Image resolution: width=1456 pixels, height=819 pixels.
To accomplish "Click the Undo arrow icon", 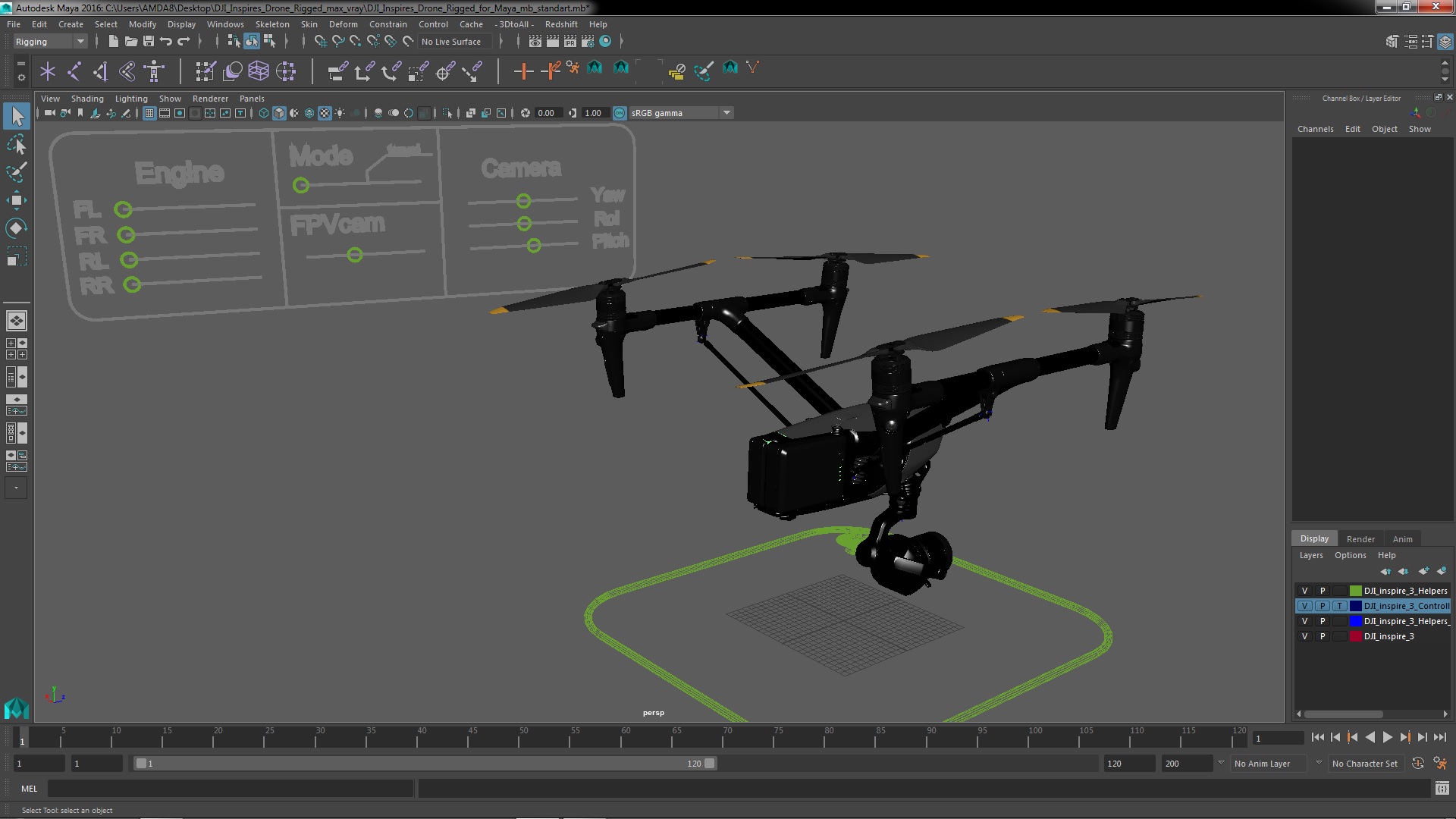I will 166,41.
